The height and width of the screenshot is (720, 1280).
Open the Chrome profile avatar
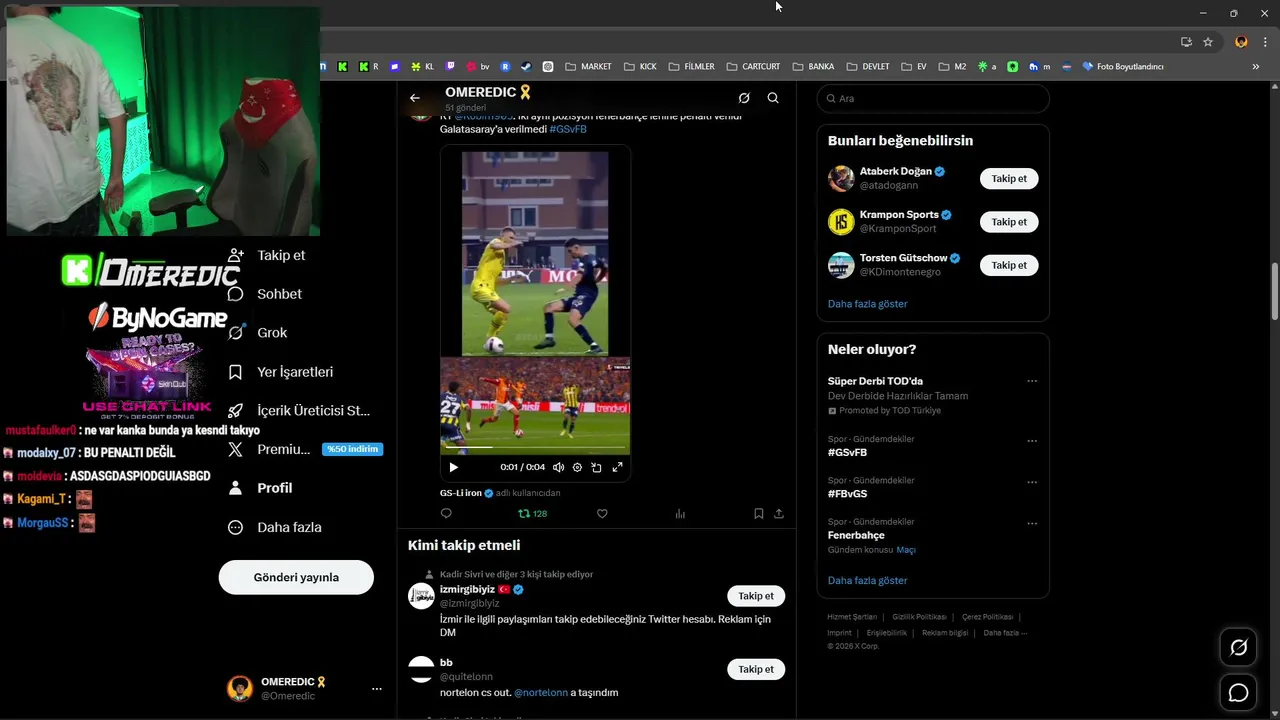tap(1241, 42)
